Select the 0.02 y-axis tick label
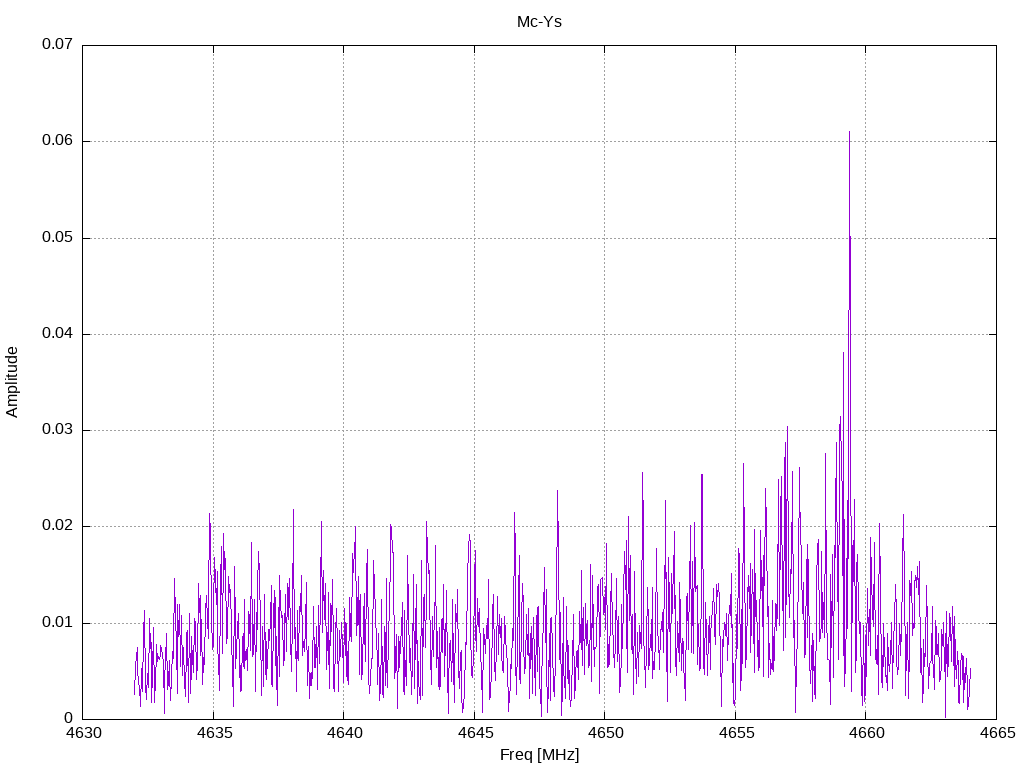This screenshot has height=768, width=1024. [57, 526]
